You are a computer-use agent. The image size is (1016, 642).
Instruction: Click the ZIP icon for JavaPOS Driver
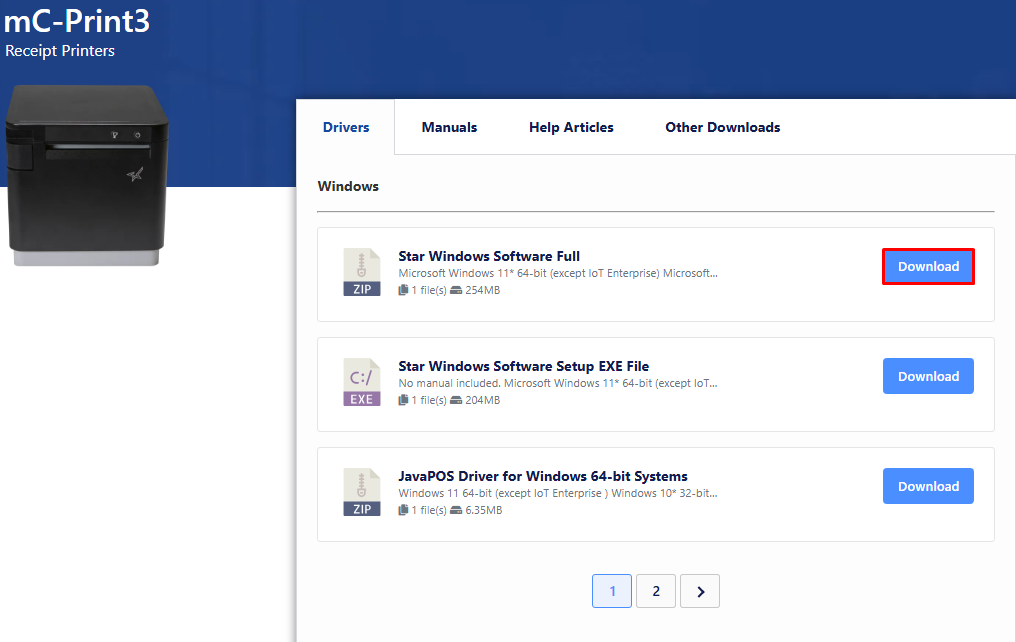(x=361, y=493)
